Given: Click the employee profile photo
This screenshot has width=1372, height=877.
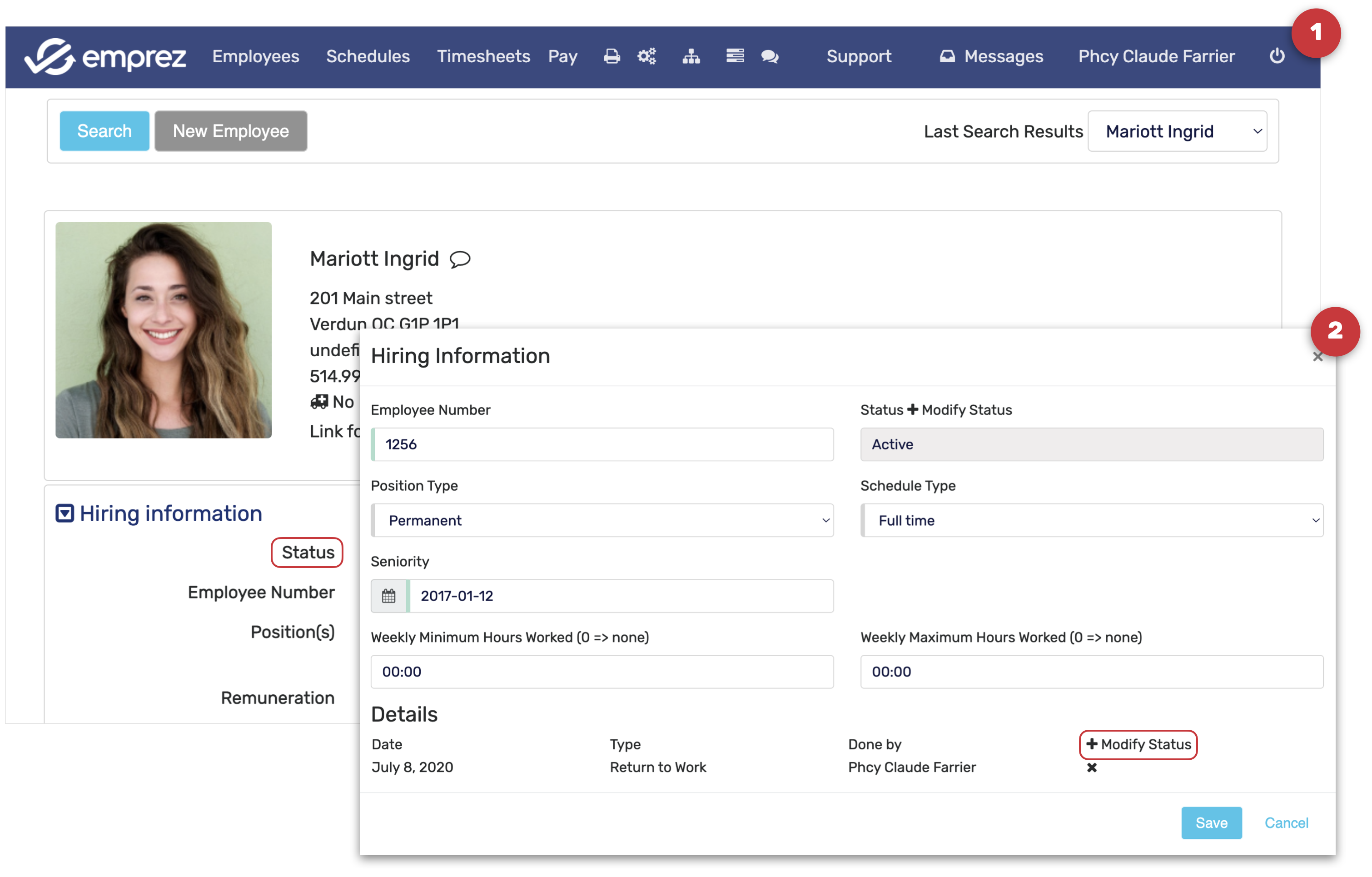Looking at the screenshot, I should point(164,330).
